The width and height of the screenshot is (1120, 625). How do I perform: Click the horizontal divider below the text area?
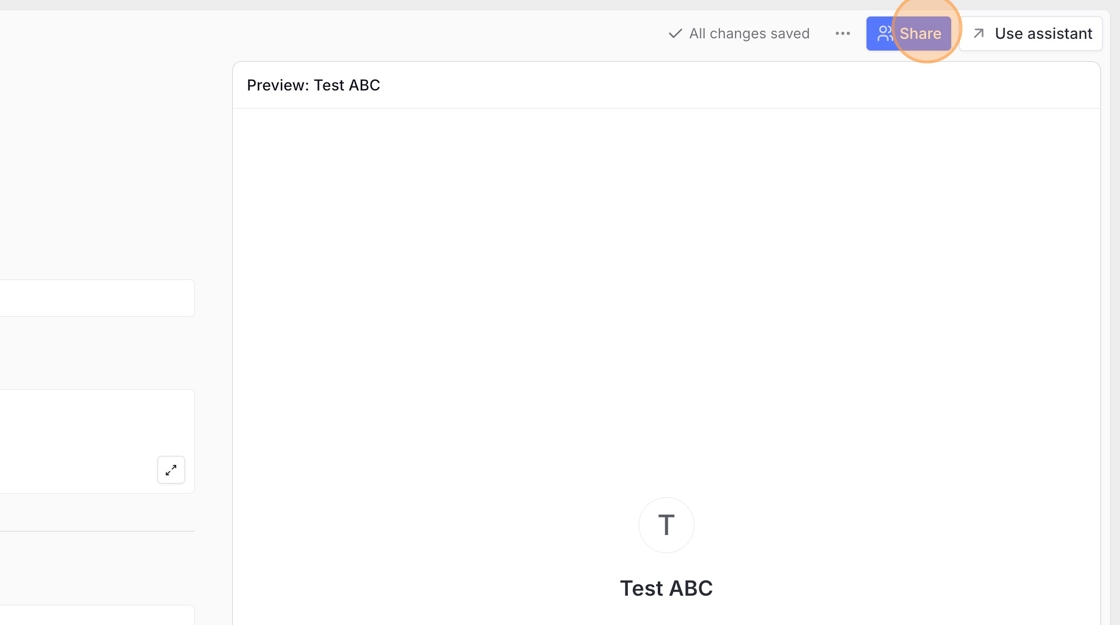95,531
